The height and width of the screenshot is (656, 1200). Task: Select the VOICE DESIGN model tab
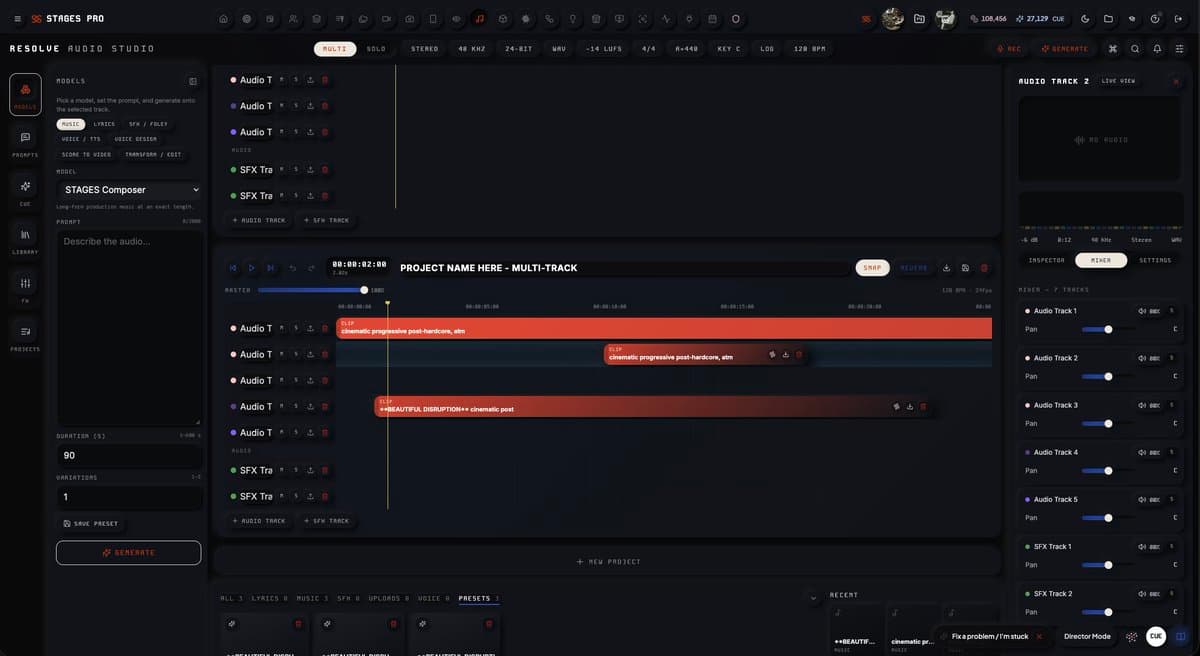[x=135, y=139]
